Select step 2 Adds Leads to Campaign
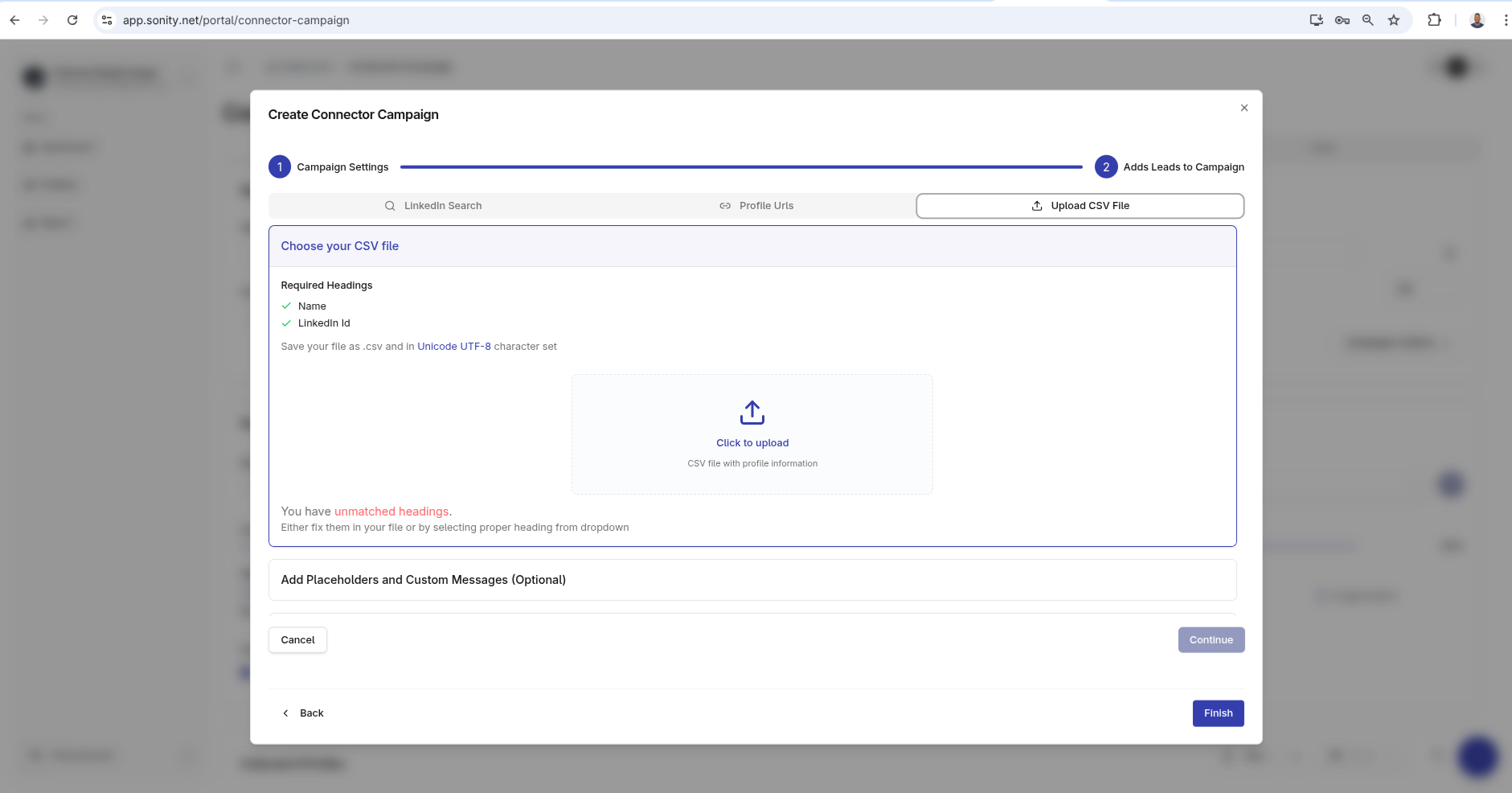This screenshot has width=1512, height=793. 1170,167
